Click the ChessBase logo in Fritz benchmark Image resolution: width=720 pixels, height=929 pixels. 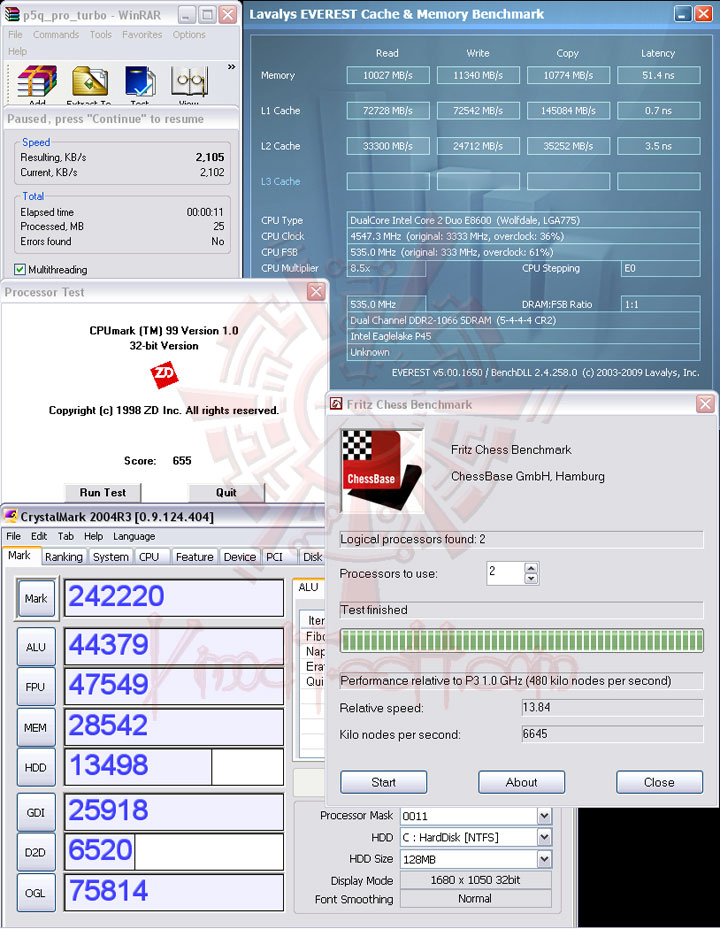pos(382,470)
